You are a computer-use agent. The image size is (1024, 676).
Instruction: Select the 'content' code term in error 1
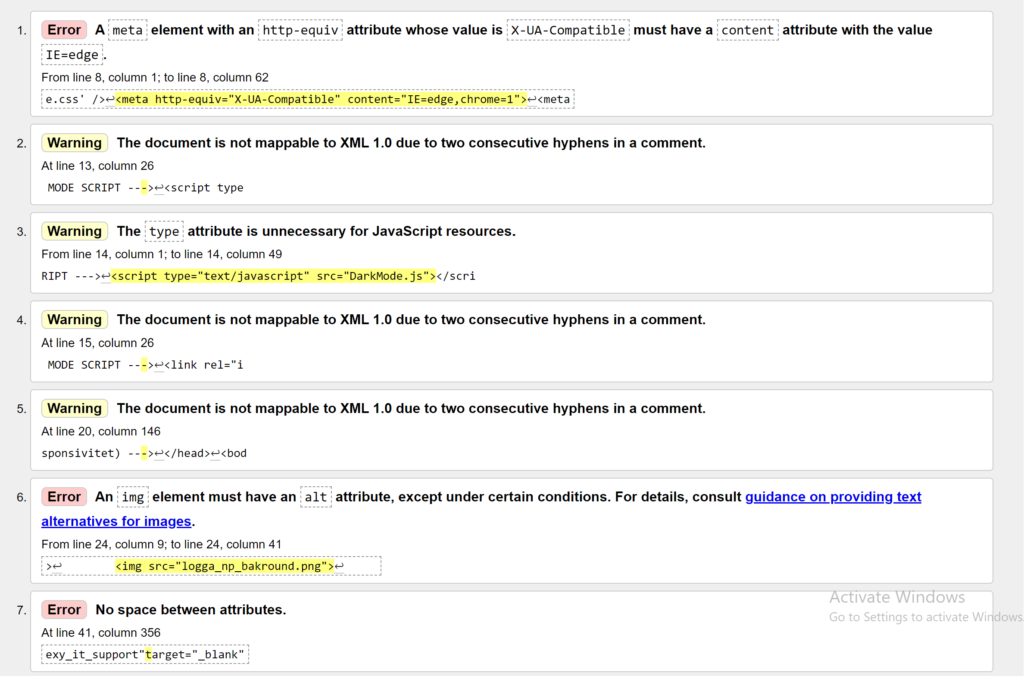748,30
